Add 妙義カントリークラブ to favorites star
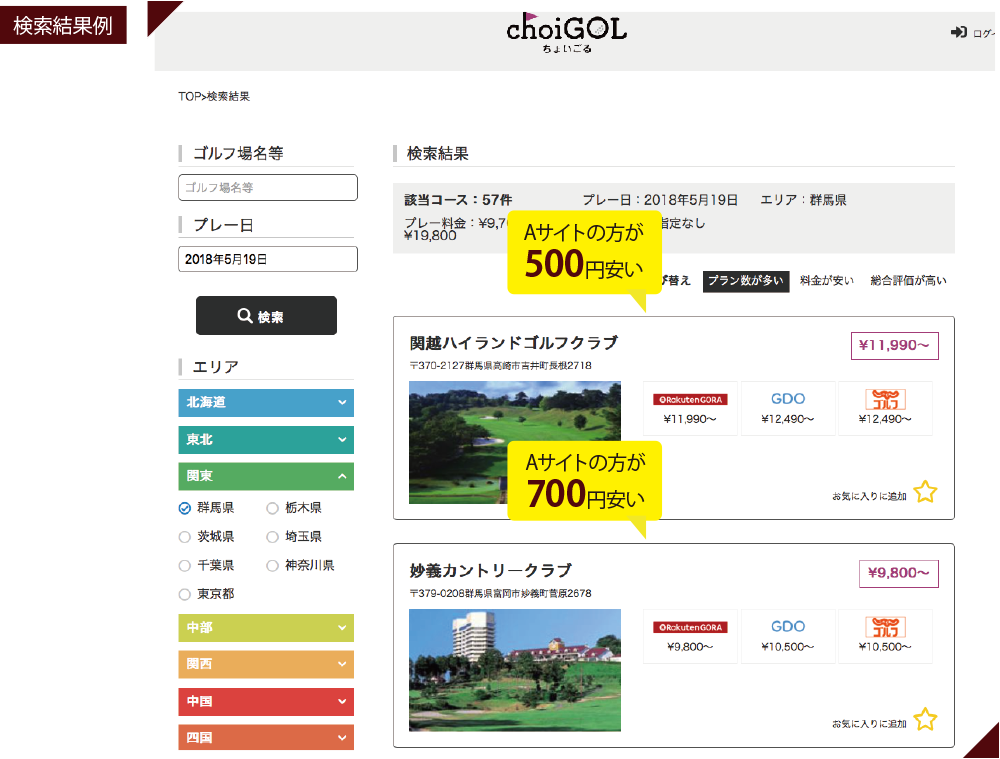 tap(925, 719)
